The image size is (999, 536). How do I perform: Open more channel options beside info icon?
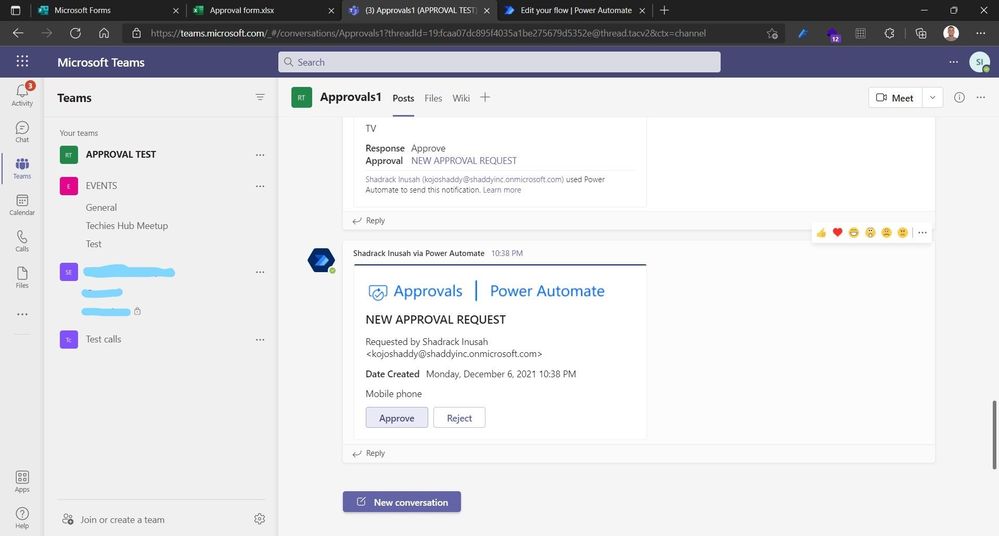coord(981,98)
